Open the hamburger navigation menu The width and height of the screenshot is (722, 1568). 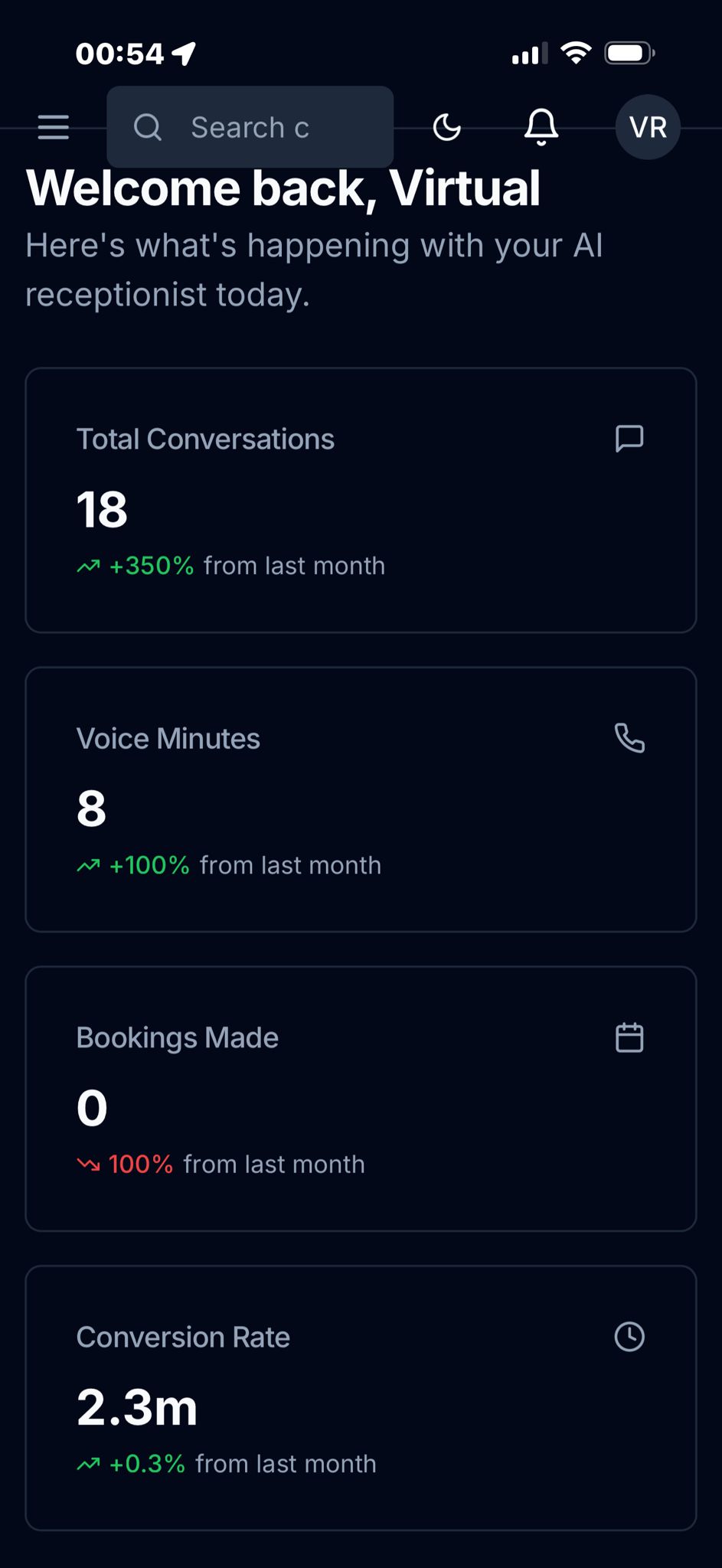pyautogui.click(x=54, y=127)
